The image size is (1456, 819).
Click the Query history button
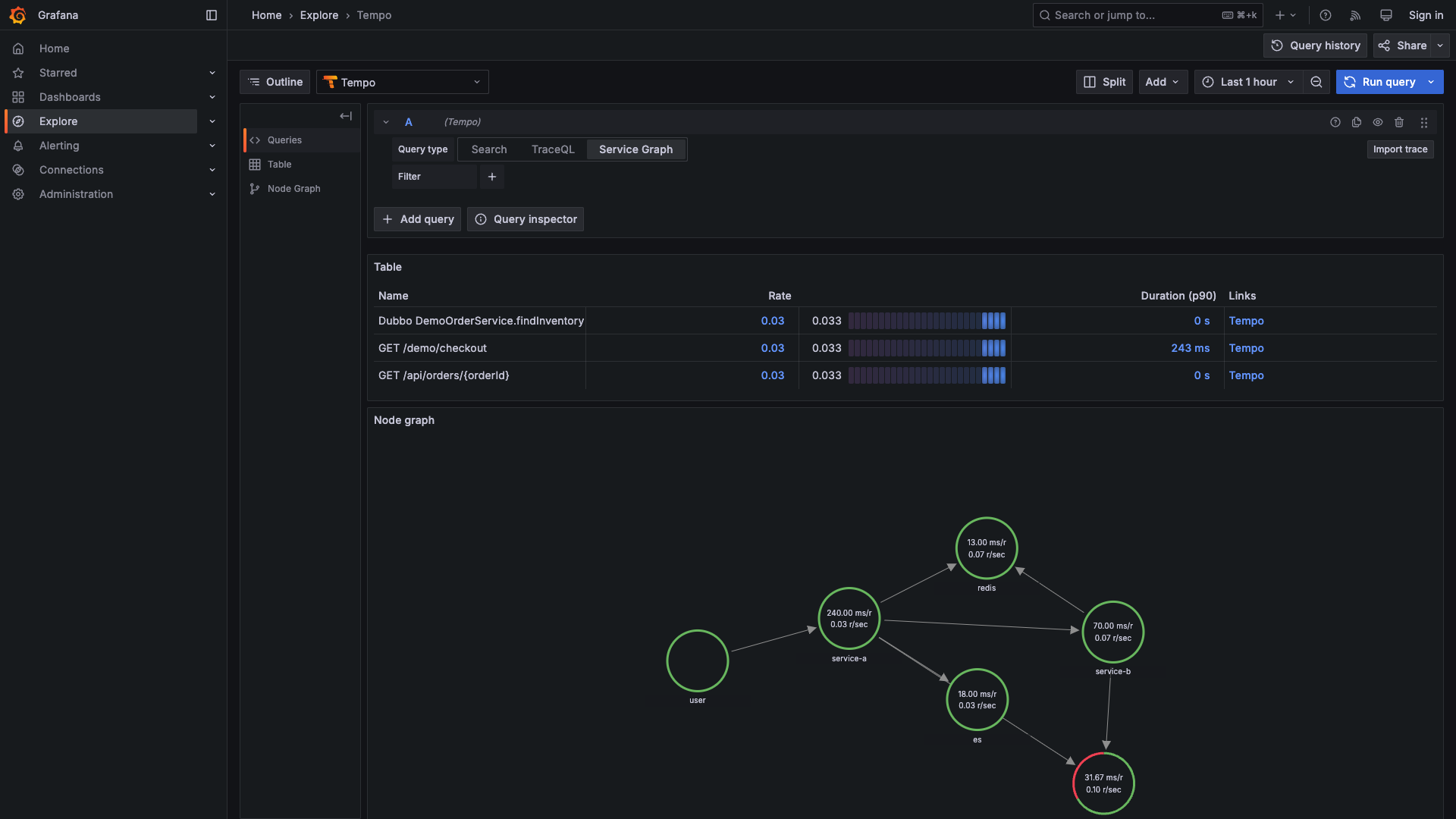(x=1315, y=45)
